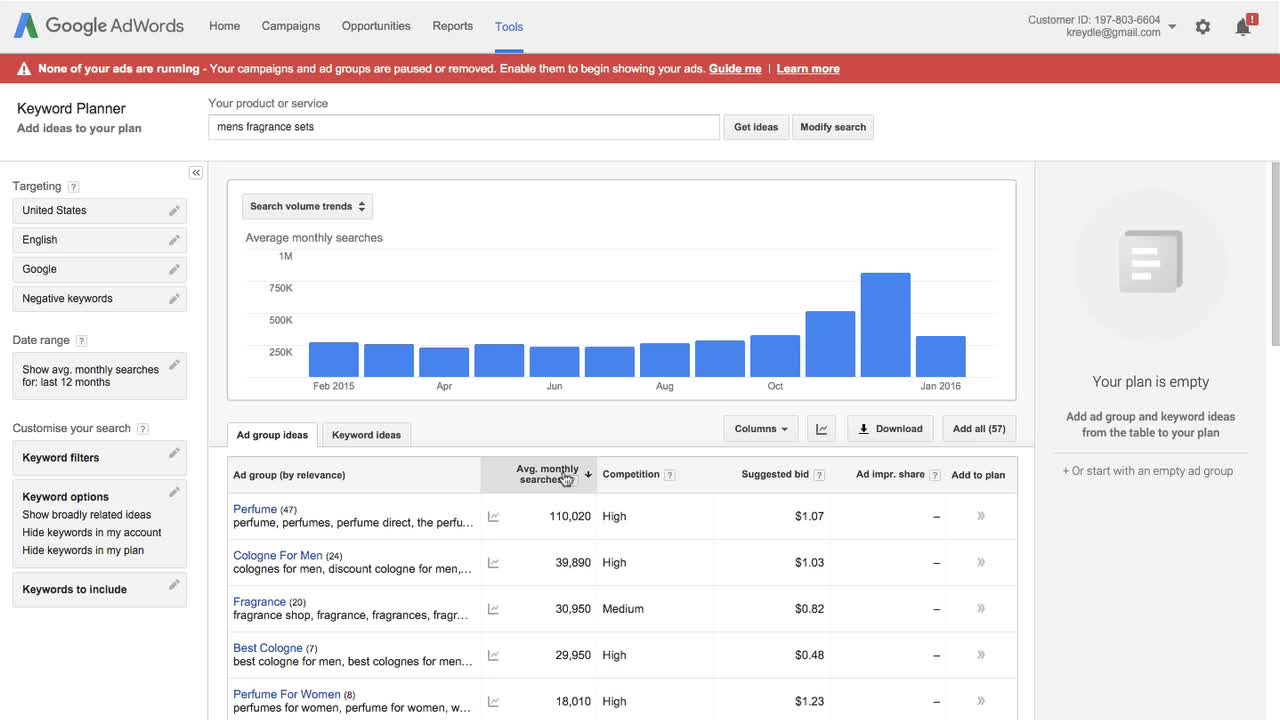Open the Campaigns menu
1280x720 pixels.
click(291, 26)
